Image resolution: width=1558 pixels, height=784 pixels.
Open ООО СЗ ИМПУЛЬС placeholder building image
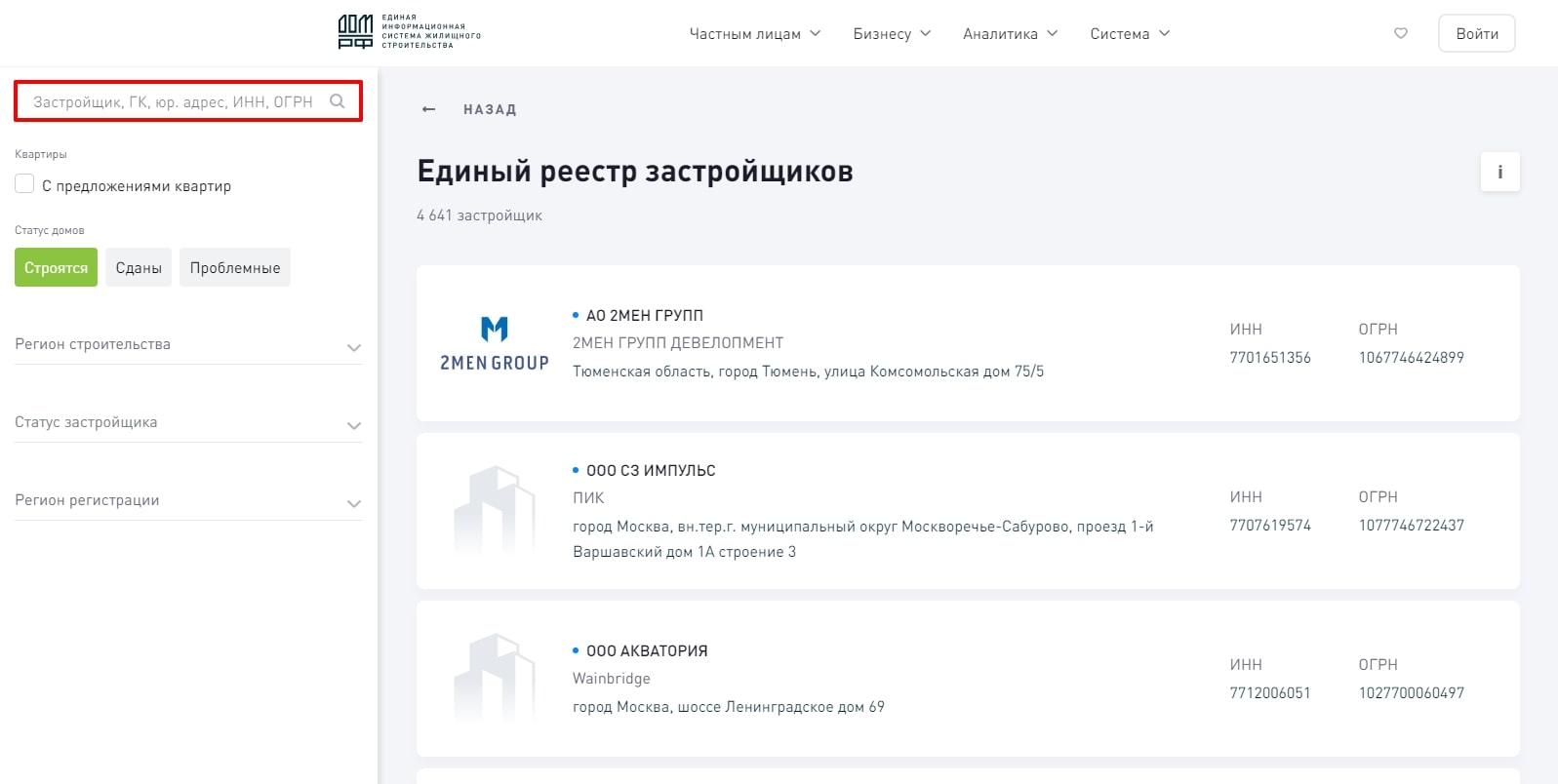coord(495,511)
